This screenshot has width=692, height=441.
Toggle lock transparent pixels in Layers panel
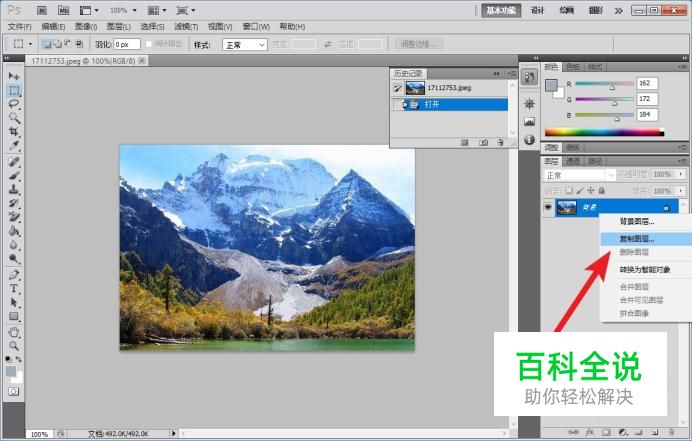click(569, 191)
